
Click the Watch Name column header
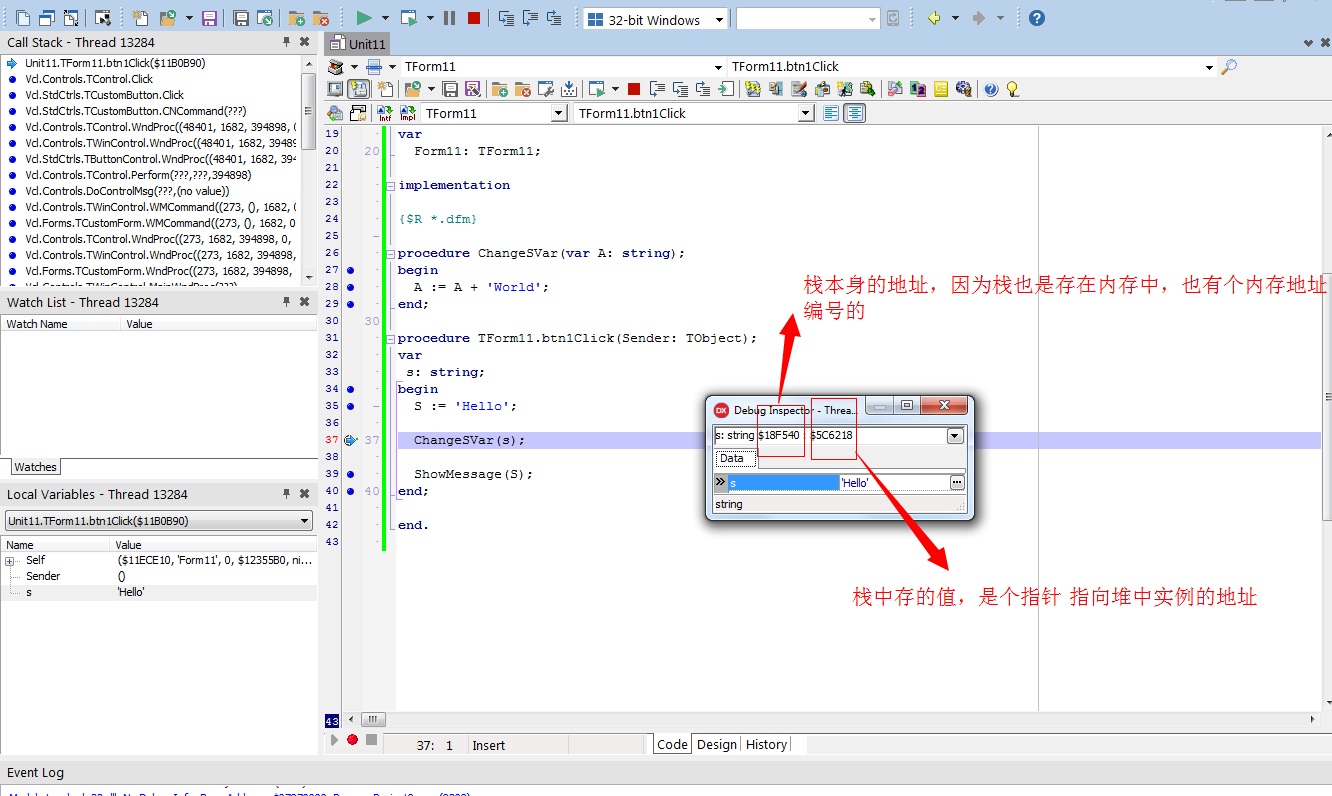61,324
